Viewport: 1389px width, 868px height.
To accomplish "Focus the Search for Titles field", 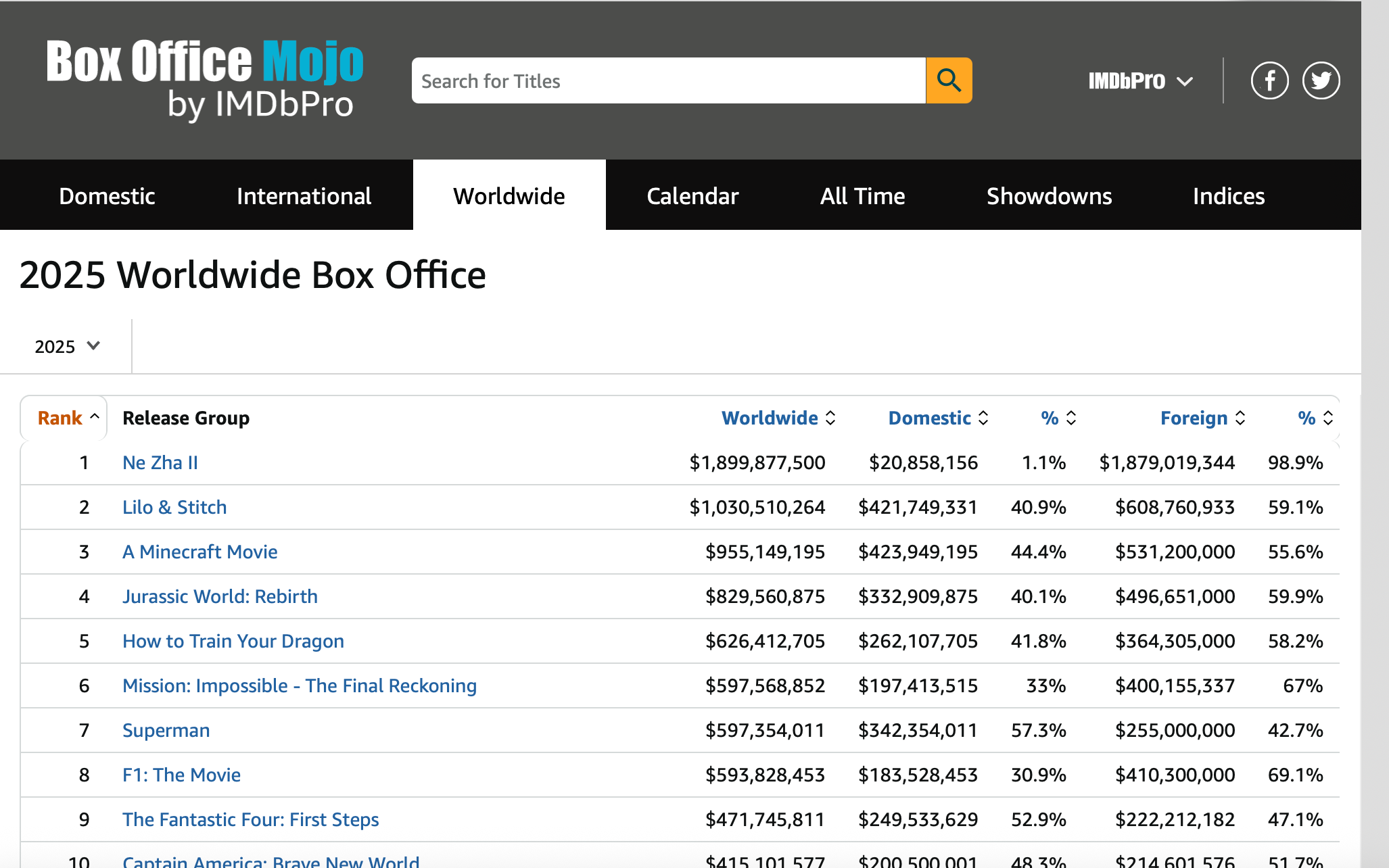I will [668, 81].
